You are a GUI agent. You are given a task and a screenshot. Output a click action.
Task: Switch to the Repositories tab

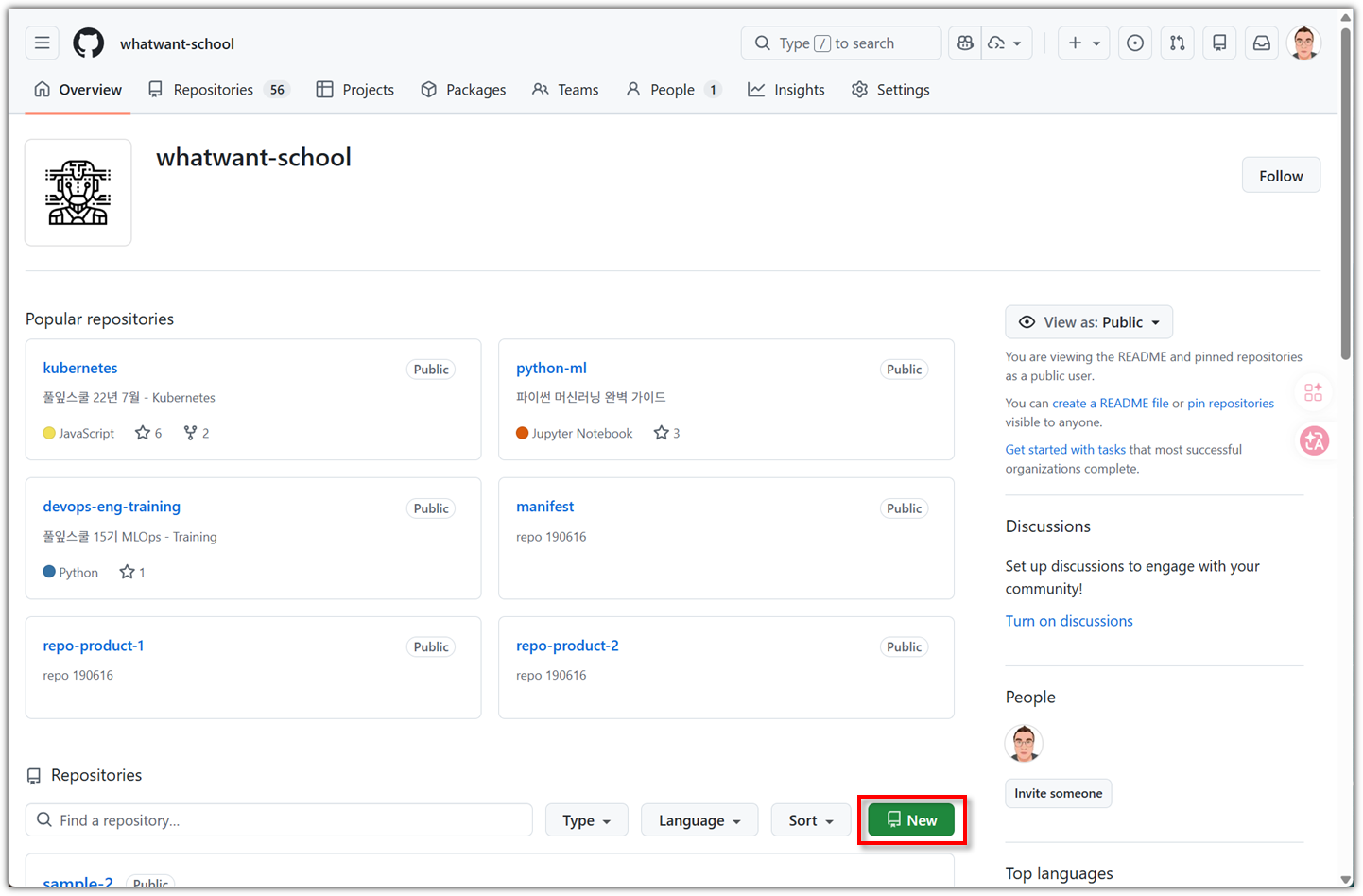point(218,90)
